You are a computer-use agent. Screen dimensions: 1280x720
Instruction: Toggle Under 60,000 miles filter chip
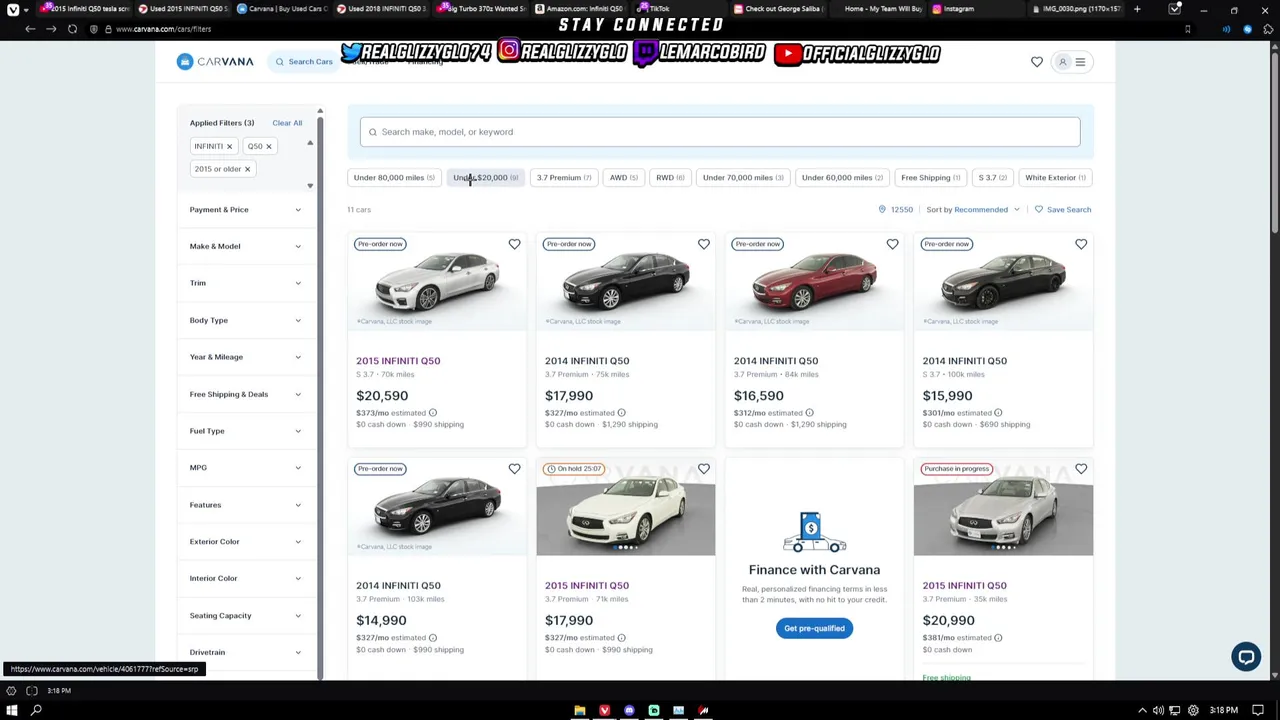[842, 178]
